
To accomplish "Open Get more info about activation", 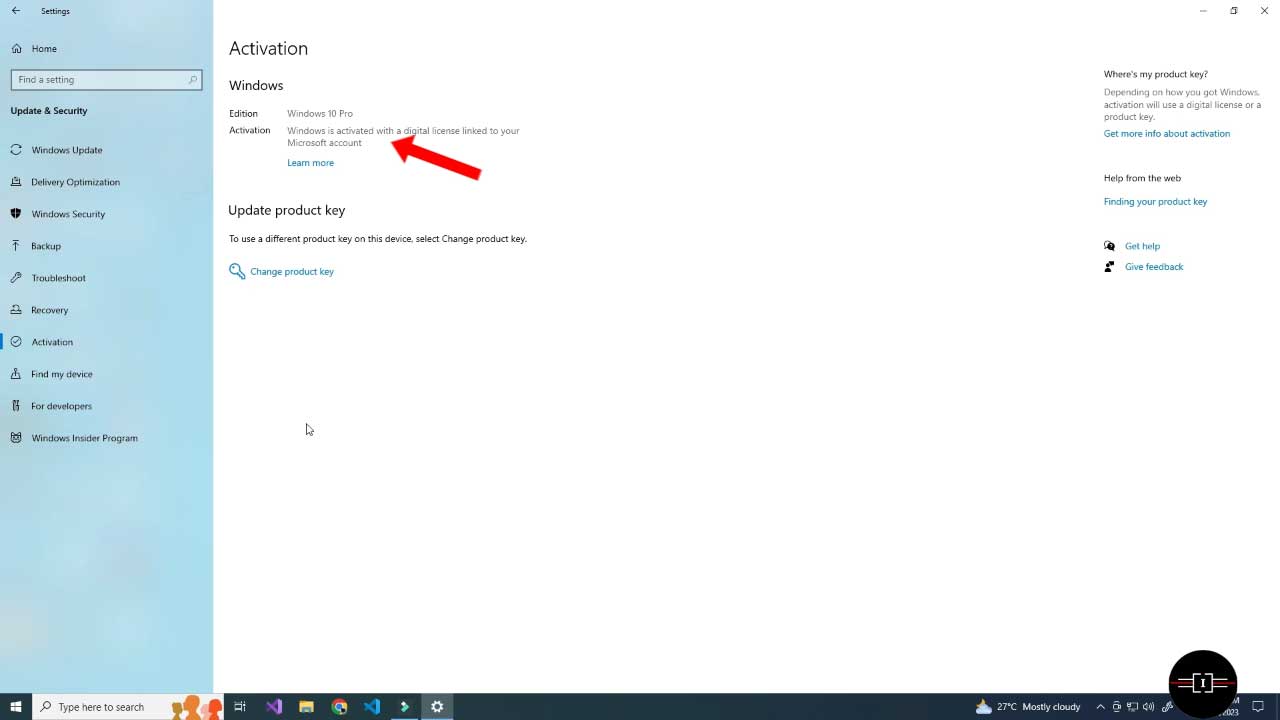I will pyautogui.click(x=1167, y=133).
